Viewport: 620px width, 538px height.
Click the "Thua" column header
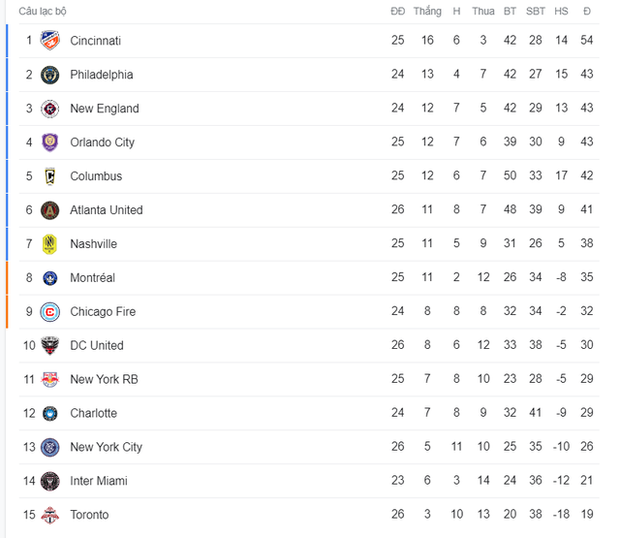coord(483,11)
